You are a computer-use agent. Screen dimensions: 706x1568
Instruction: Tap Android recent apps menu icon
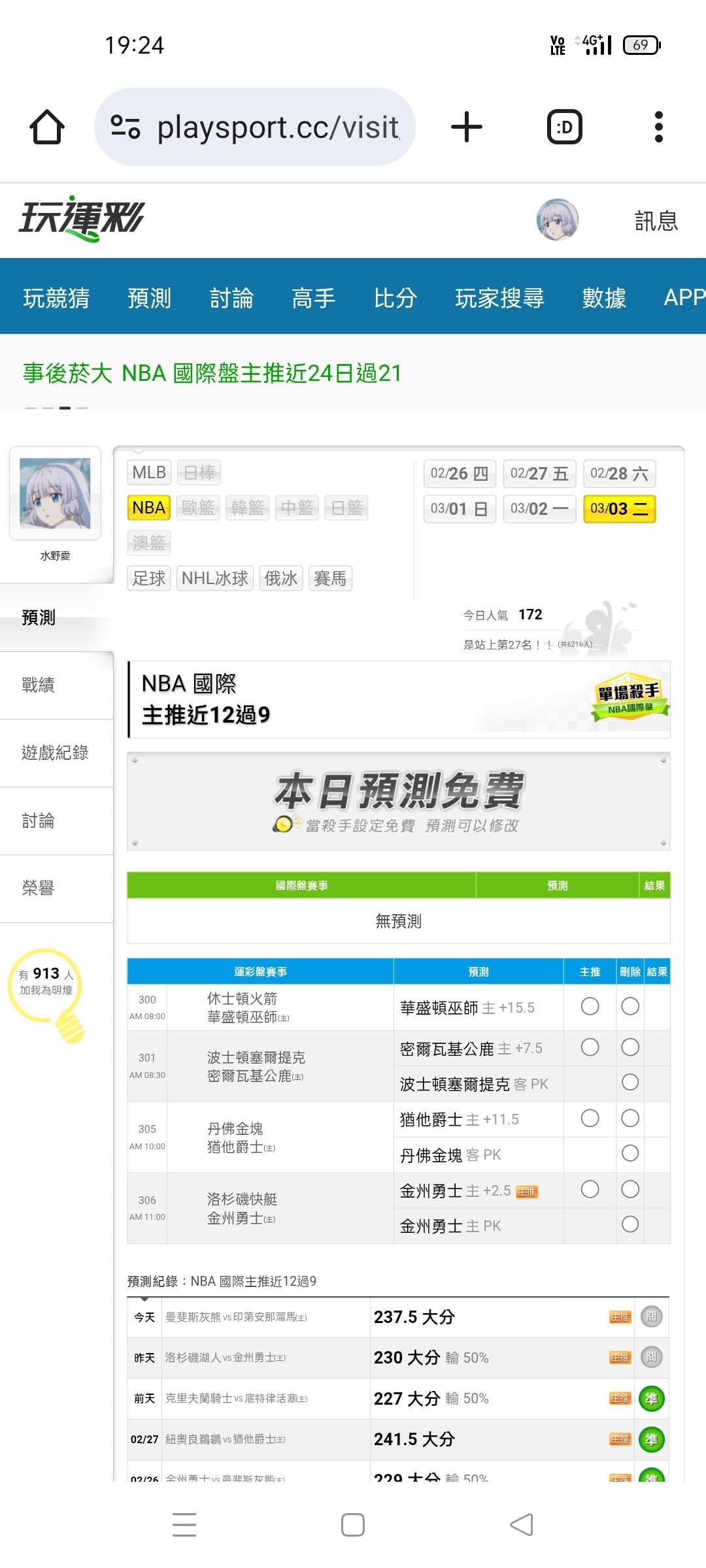pos(184,1524)
